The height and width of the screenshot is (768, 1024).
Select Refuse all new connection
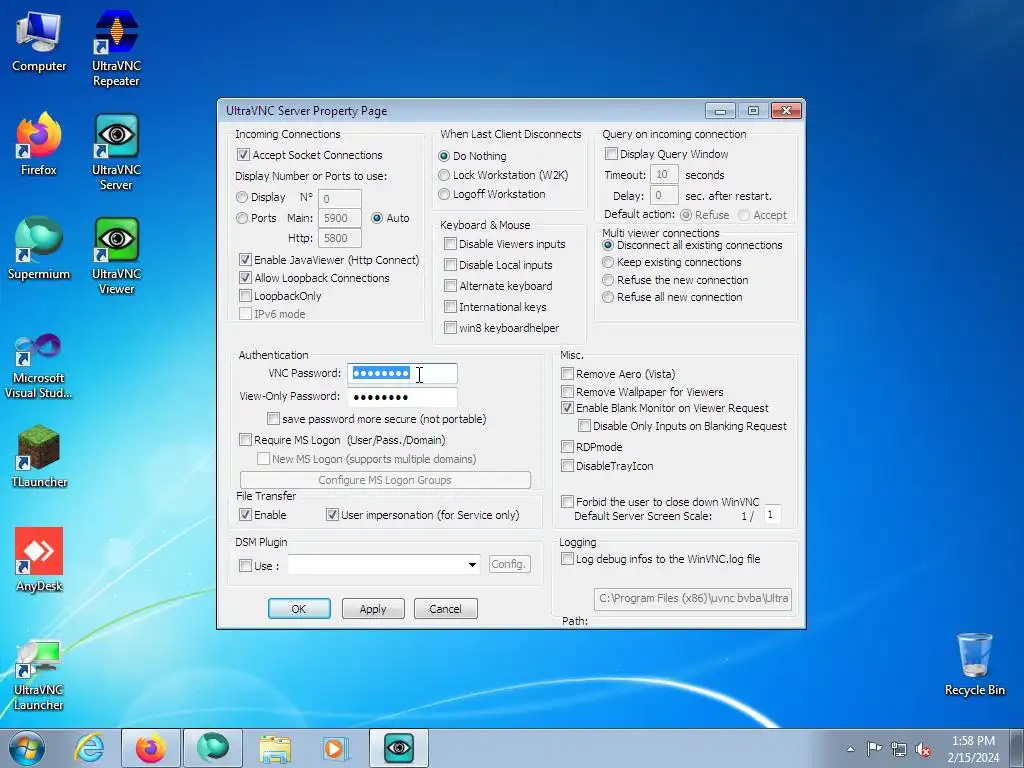[608, 297]
